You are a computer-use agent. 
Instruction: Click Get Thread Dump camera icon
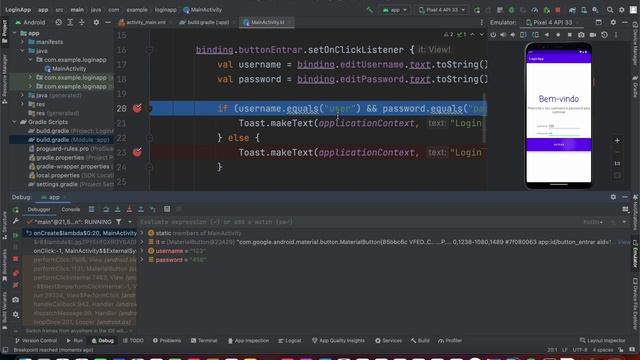tap(16, 300)
